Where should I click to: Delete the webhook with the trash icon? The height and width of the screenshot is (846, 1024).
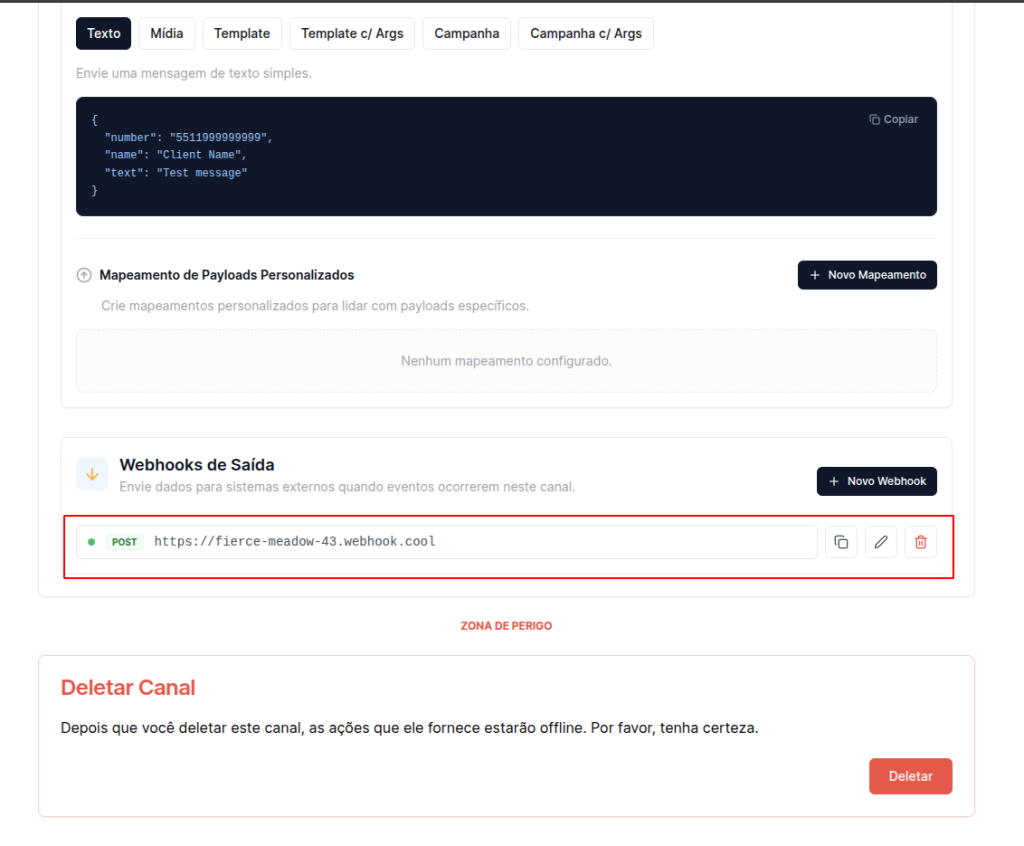click(921, 542)
